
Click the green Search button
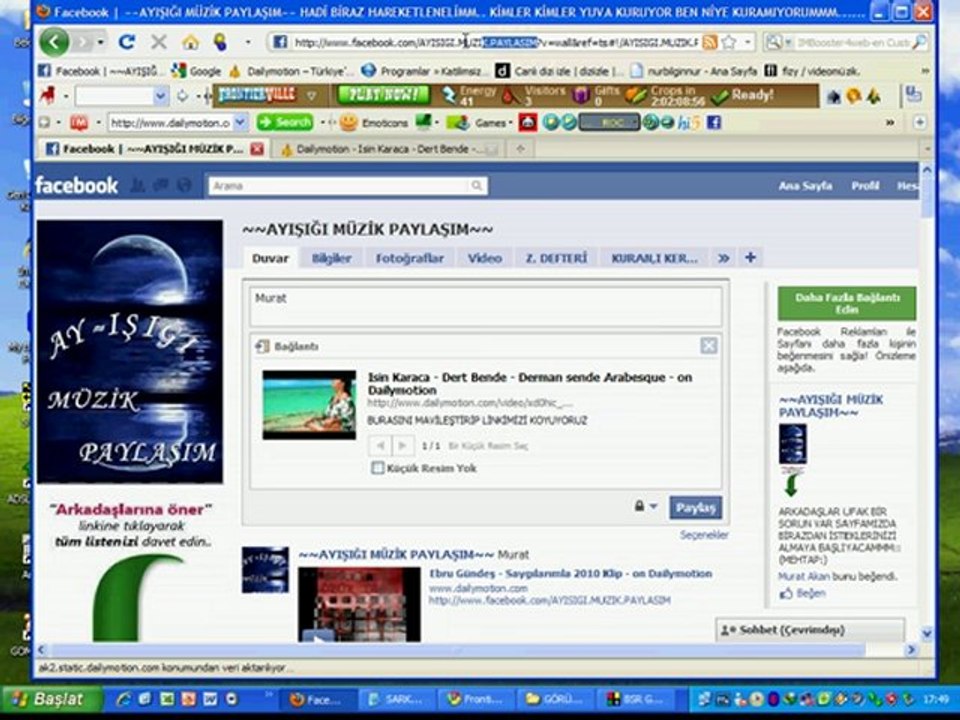click(x=285, y=122)
